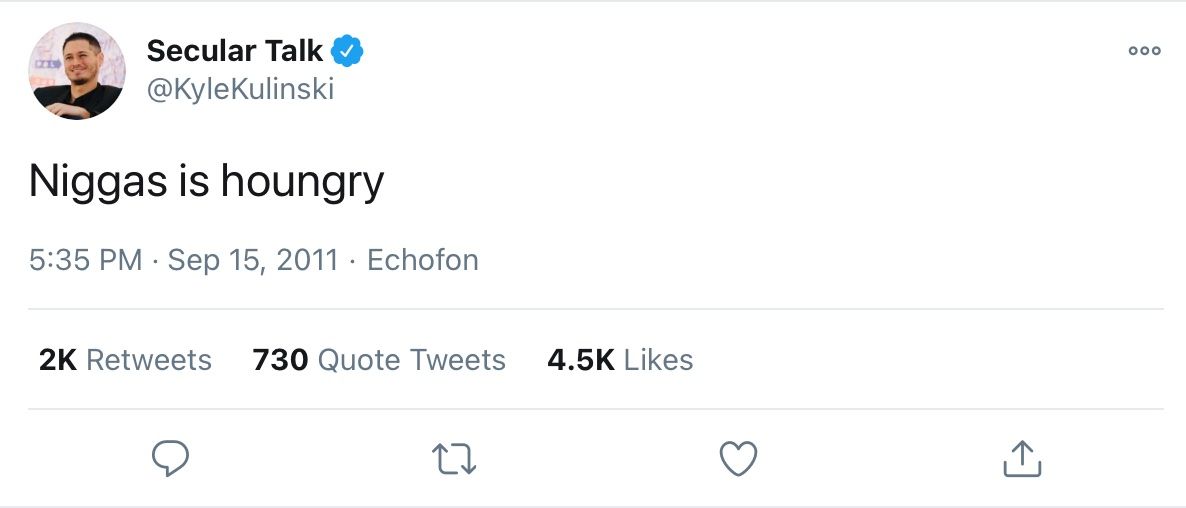Click the share upload icon
Screen dimensions: 1186x508
point(1021,459)
